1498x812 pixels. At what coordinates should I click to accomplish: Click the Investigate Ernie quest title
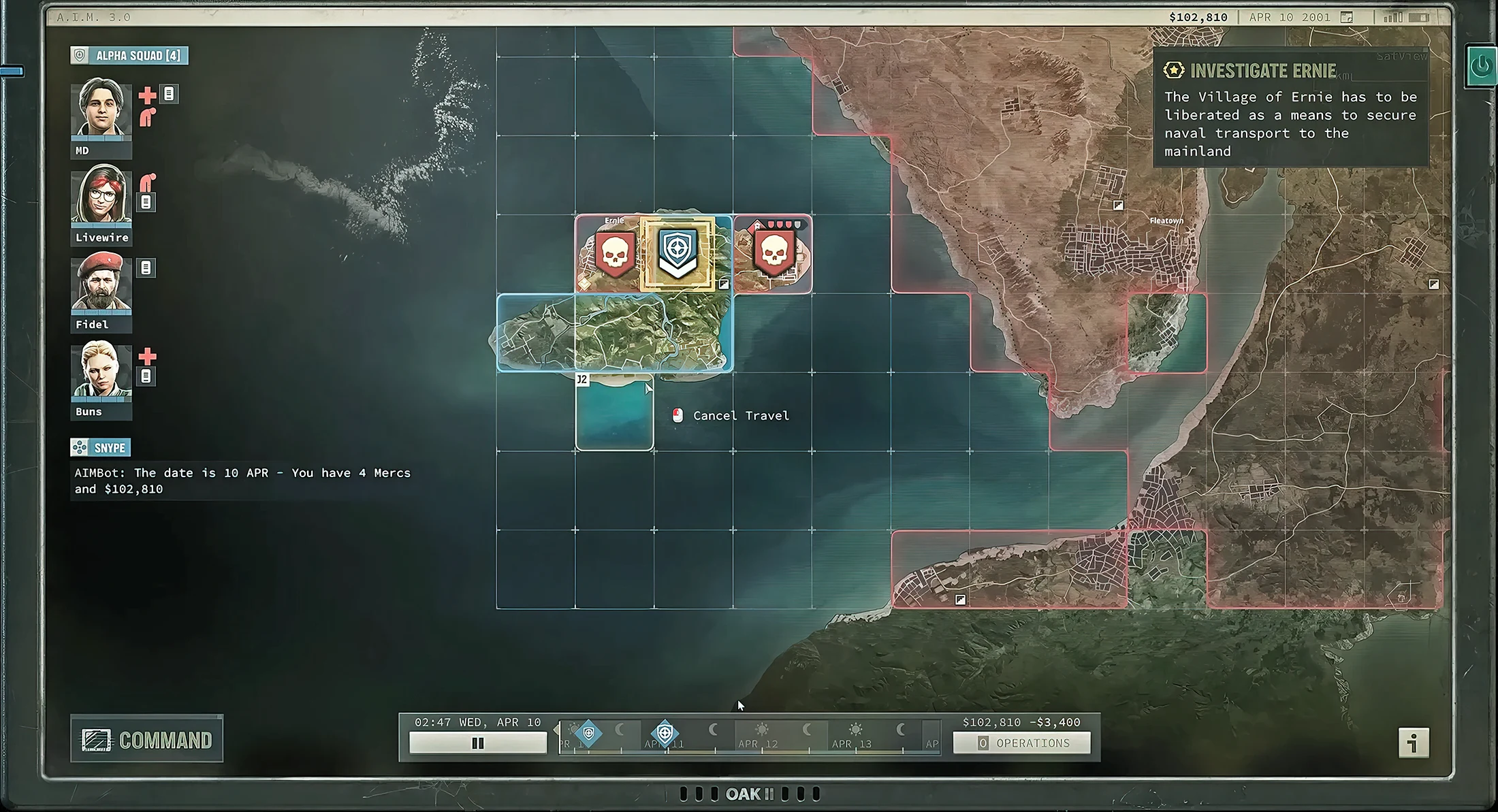(1263, 71)
